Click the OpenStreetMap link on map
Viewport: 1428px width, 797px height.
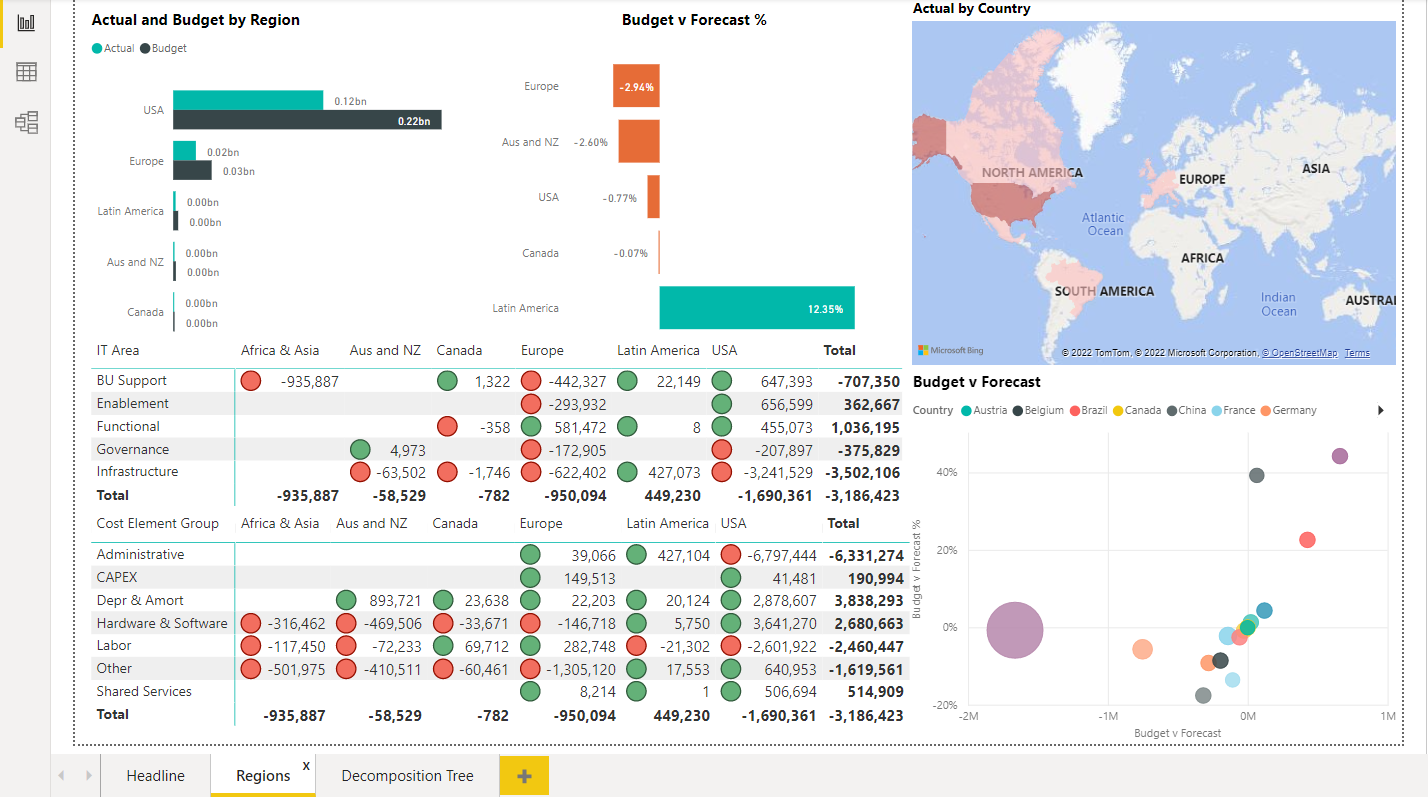[x=1299, y=353]
